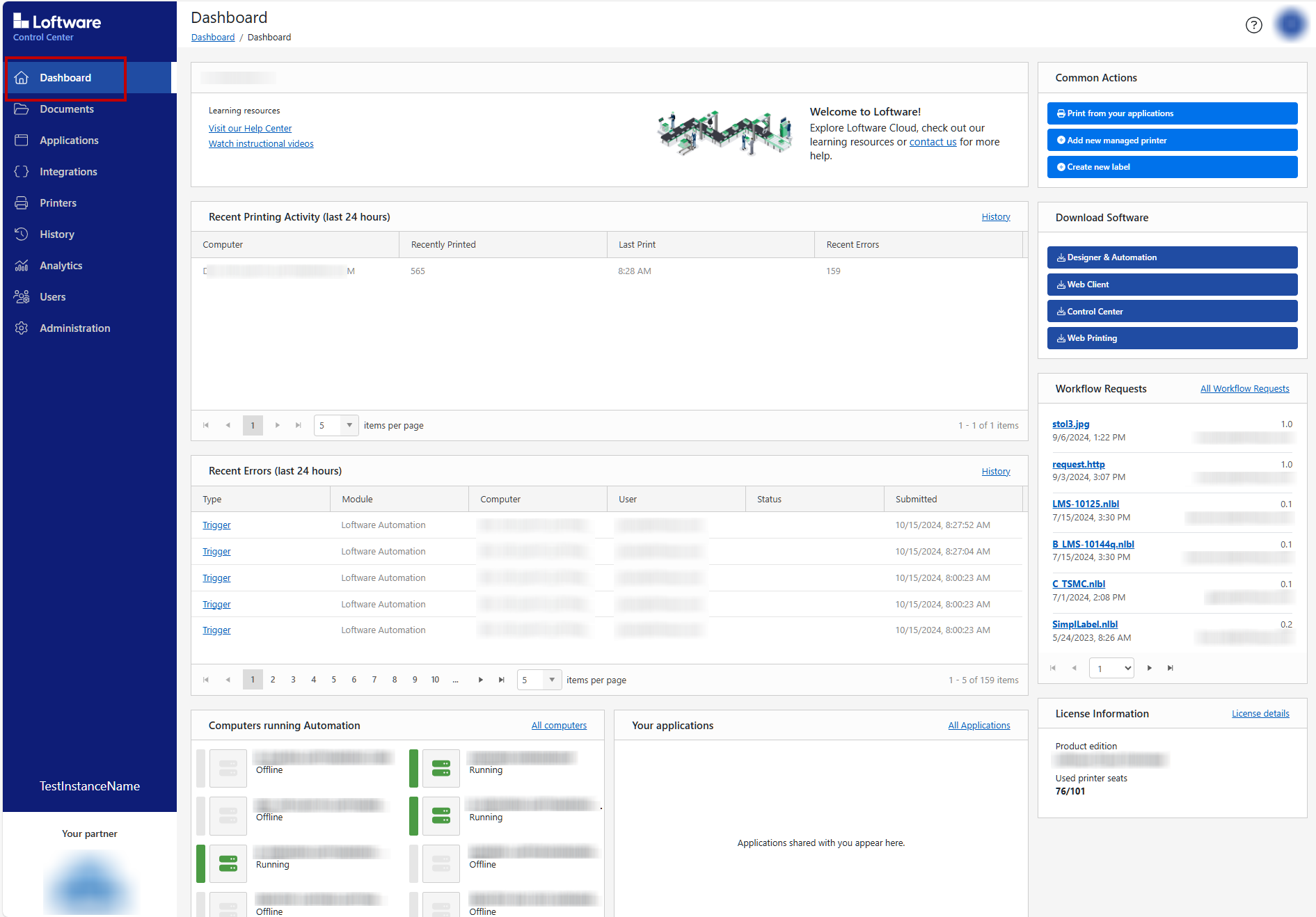This screenshot has width=1316, height=917.
Task: Go to page 10 of Recent Errors
Action: pos(435,680)
